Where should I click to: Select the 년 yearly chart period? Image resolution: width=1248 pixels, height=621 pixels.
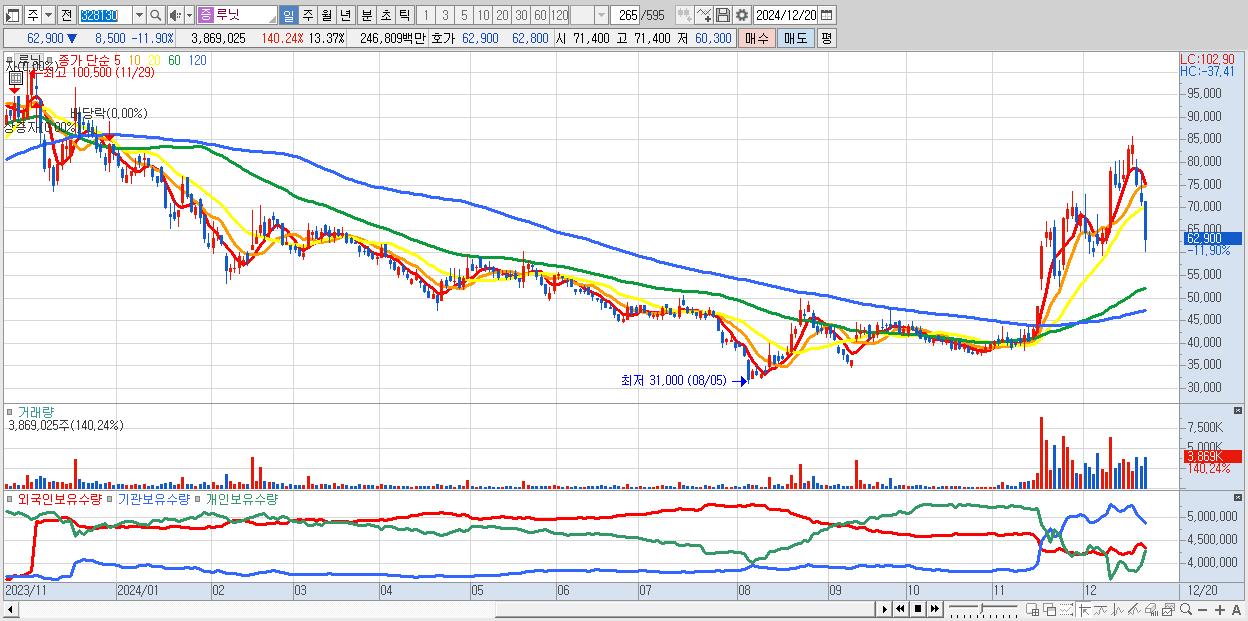tap(345, 16)
